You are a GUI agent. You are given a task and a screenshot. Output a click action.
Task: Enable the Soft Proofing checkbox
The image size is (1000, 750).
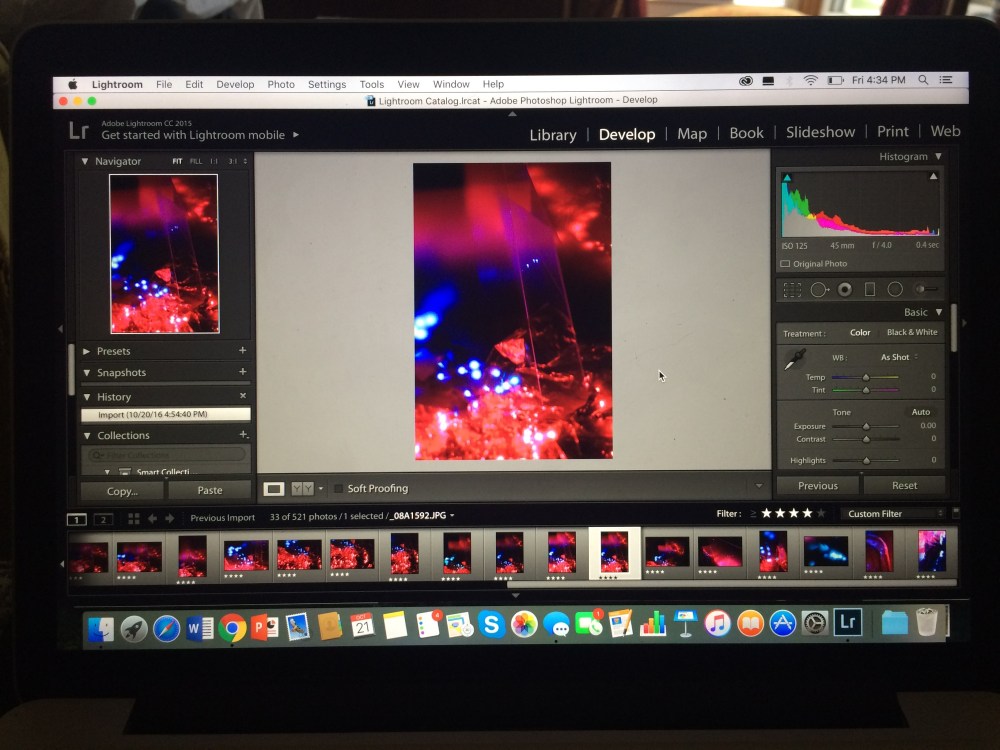click(338, 489)
